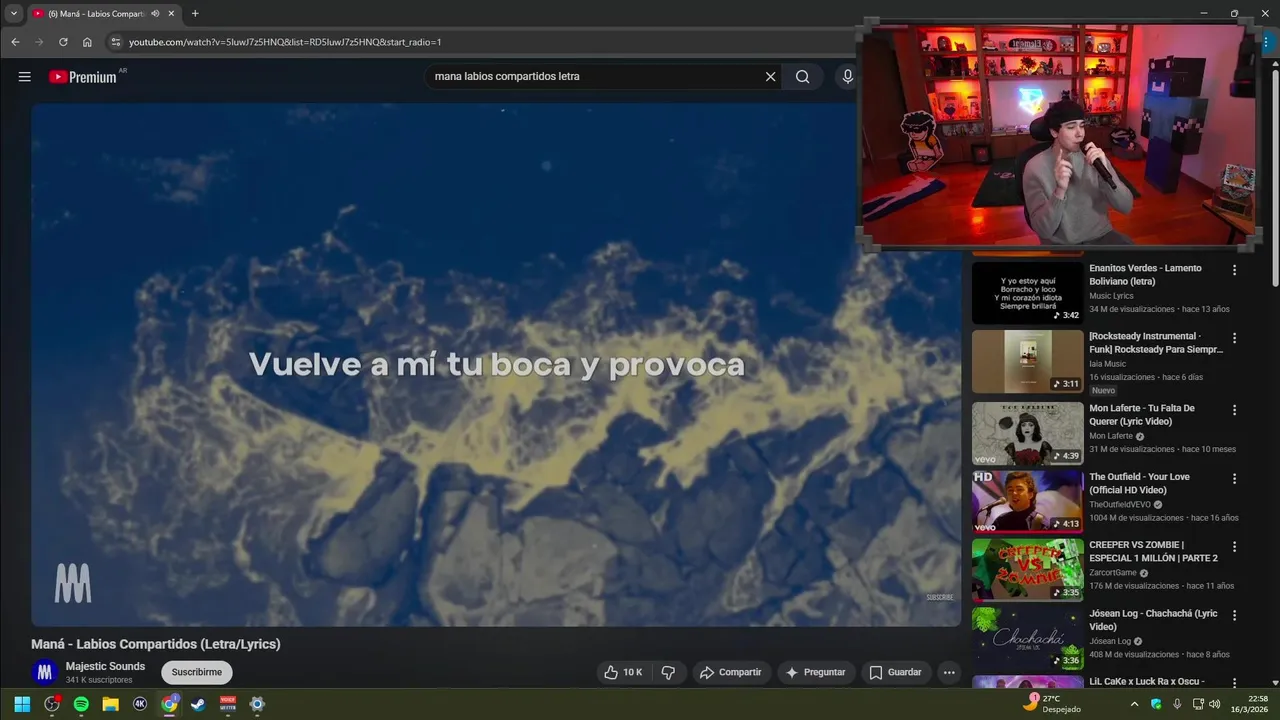Open Jósean Log - Chachachá title

[x=1153, y=620]
